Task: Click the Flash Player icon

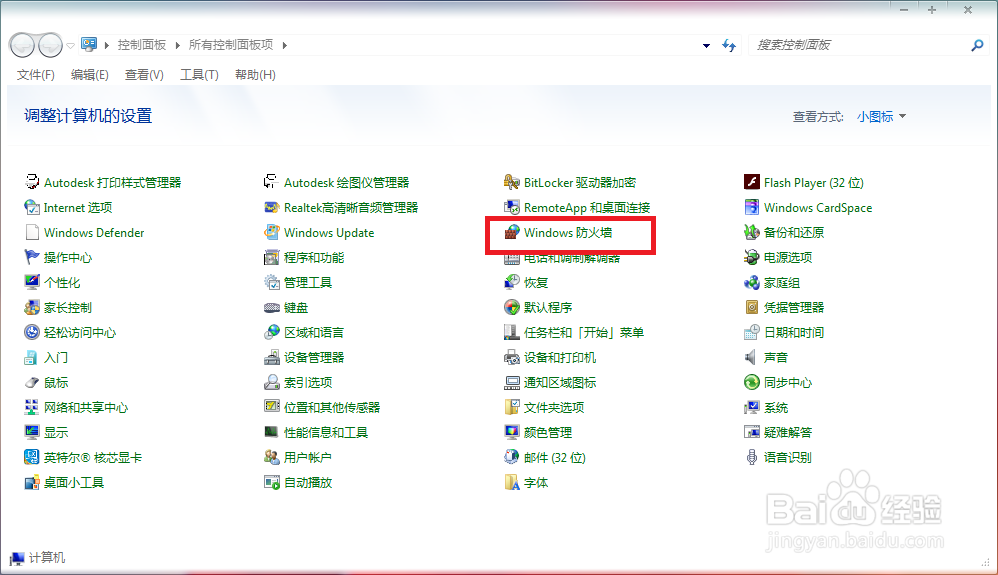Action: (x=752, y=182)
